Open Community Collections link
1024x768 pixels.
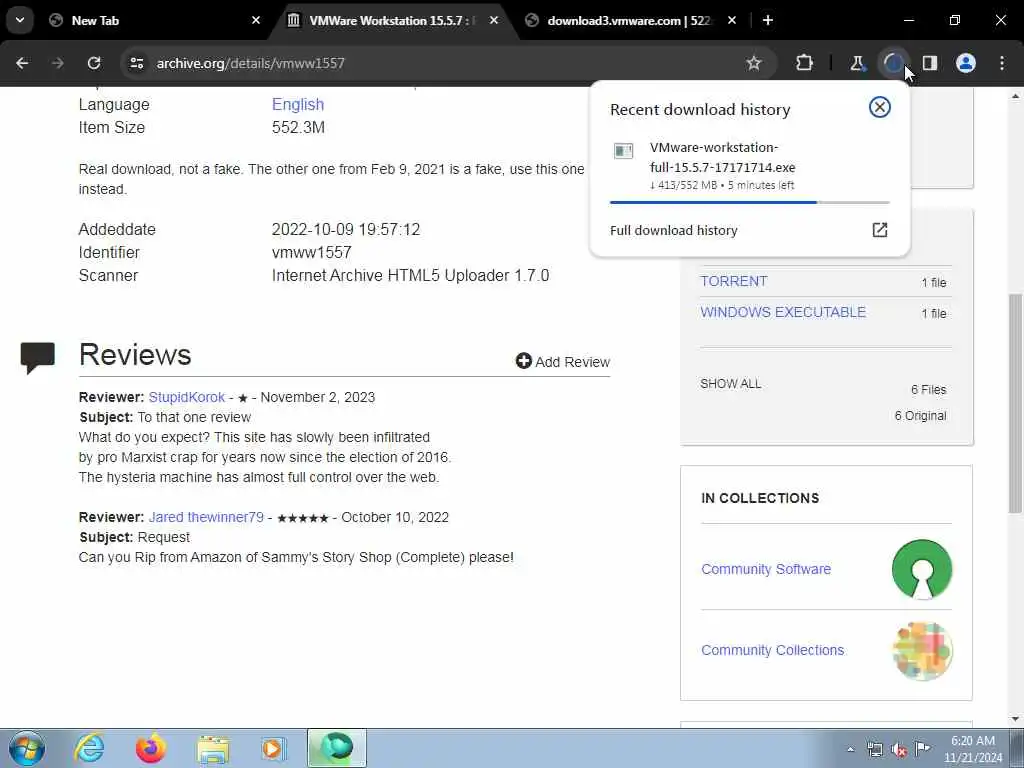coord(773,650)
